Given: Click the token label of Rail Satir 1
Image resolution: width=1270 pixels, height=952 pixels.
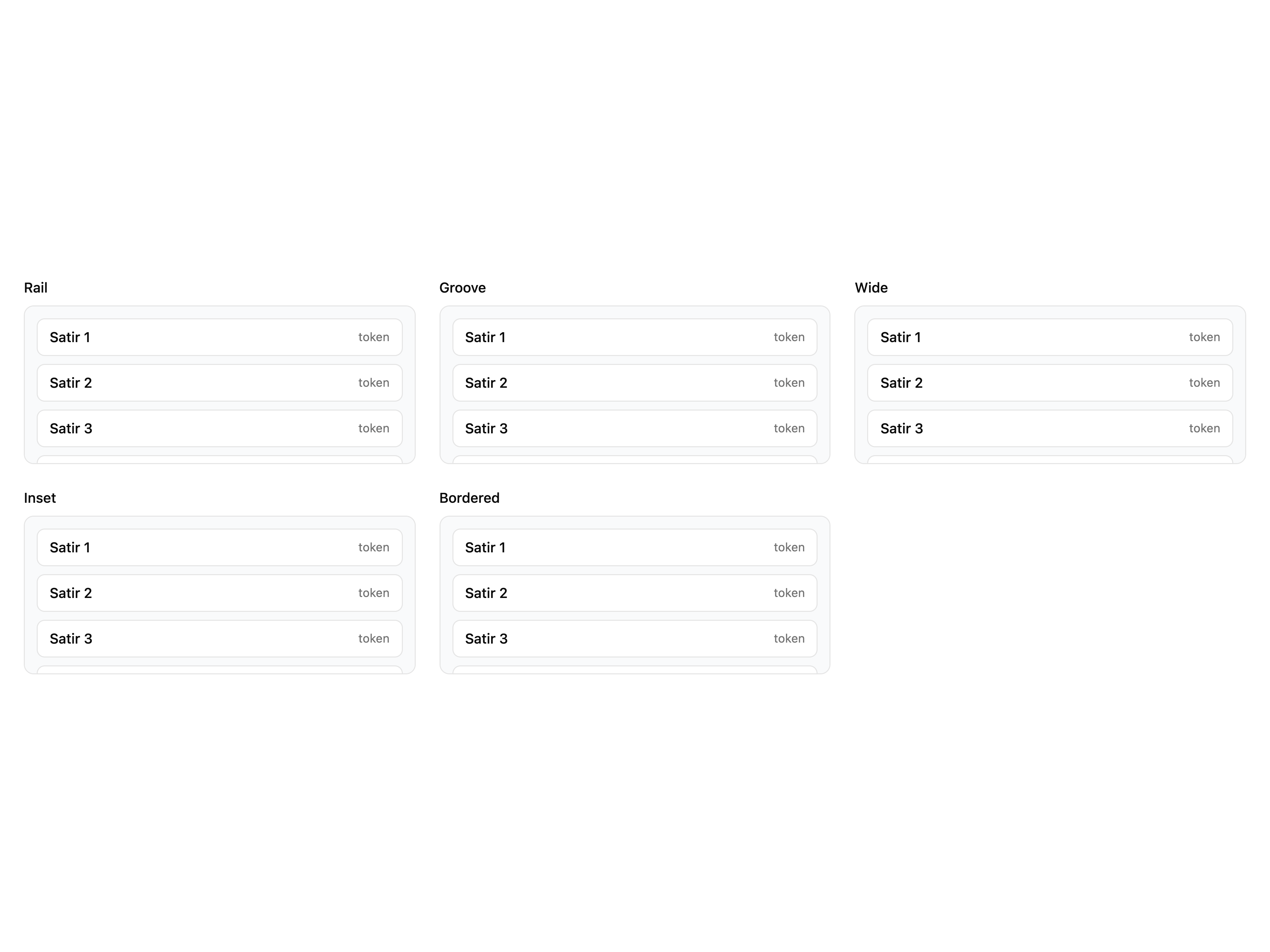Looking at the screenshot, I should 374,337.
